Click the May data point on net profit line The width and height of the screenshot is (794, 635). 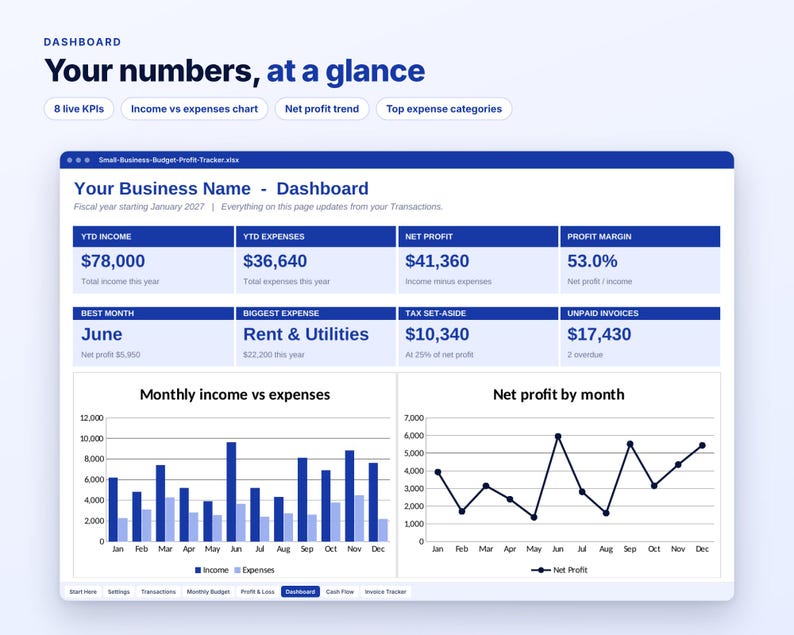coord(534,517)
